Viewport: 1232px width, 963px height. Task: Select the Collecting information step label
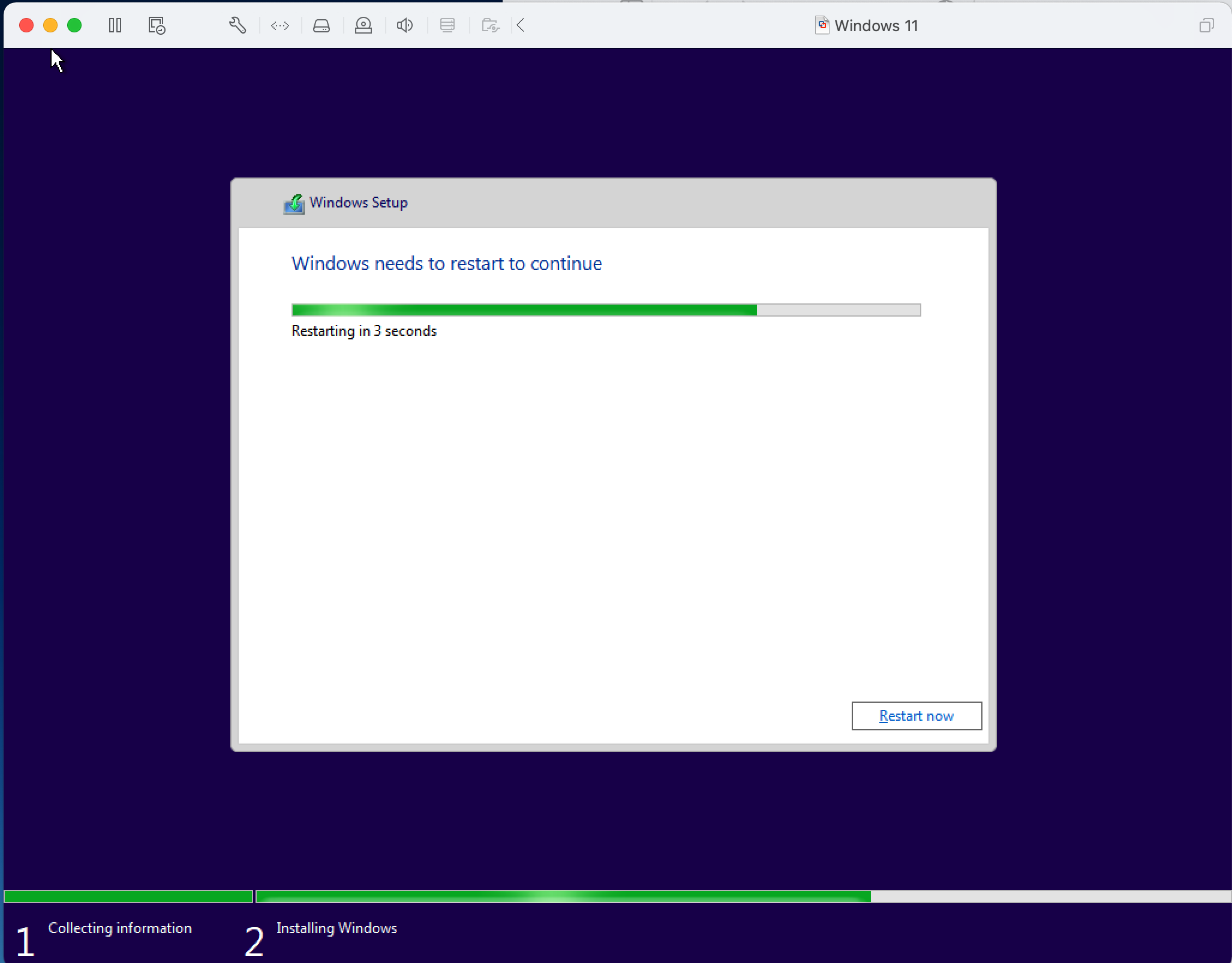coord(121,928)
